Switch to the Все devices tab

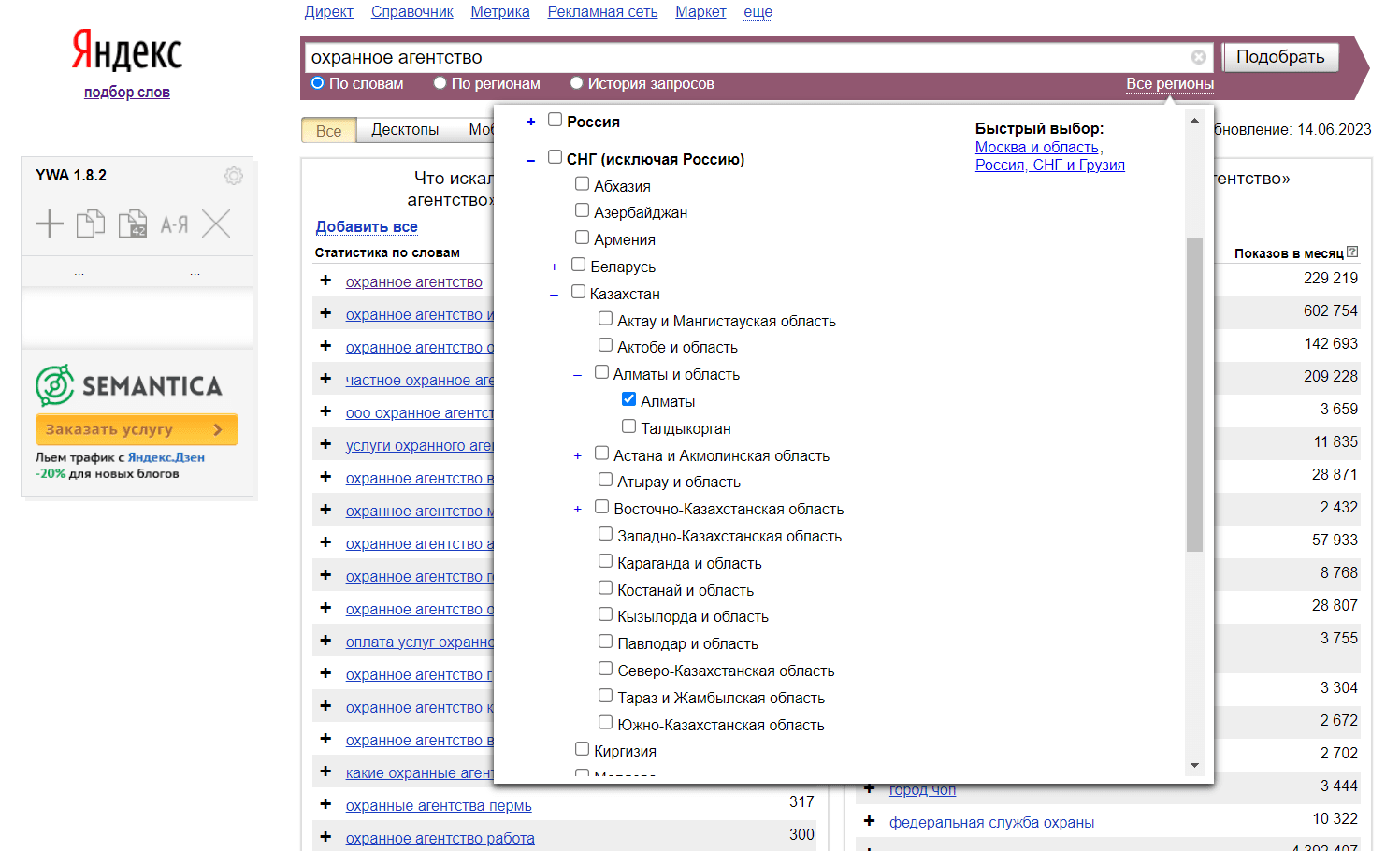tap(328, 130)
